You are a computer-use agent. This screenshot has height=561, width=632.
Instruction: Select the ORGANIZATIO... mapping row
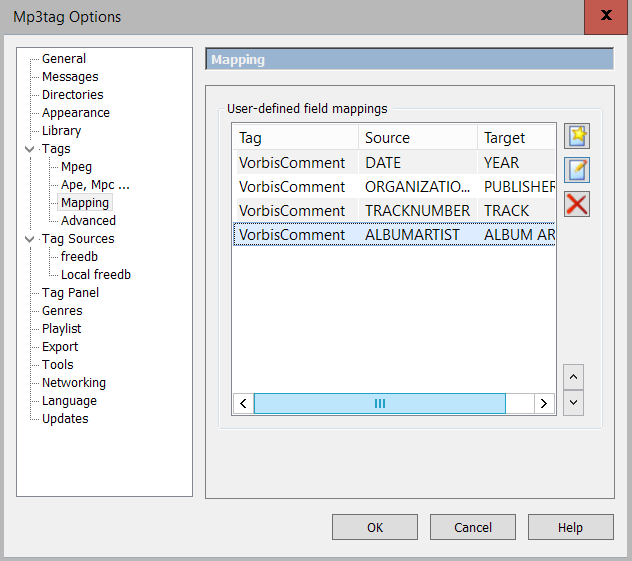(x=394, y=187)
